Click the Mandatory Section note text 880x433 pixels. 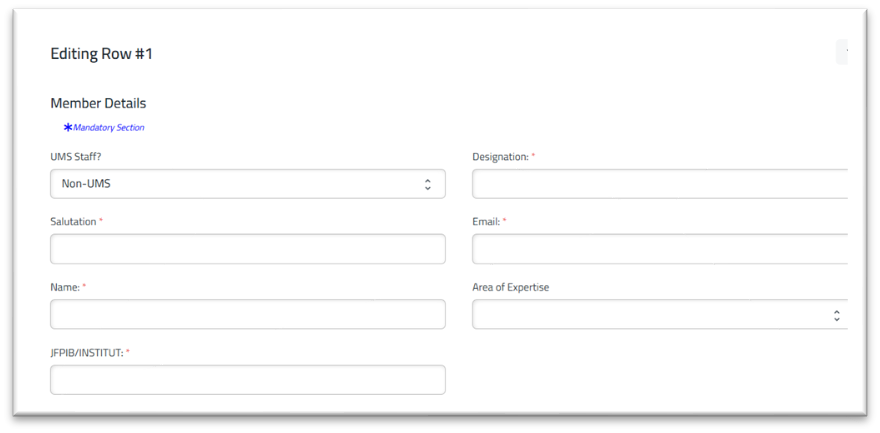pyautogui.click(x=109, y=128)
